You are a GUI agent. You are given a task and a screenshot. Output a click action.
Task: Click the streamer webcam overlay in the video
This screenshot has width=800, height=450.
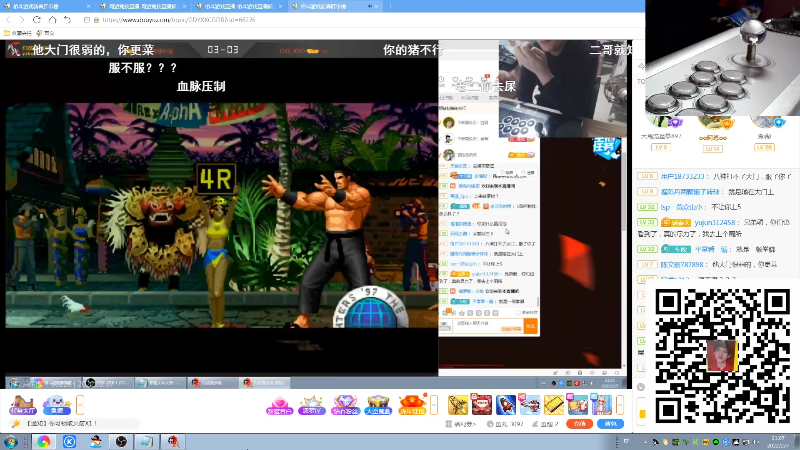pyautogui.click(x=563, y=89)
